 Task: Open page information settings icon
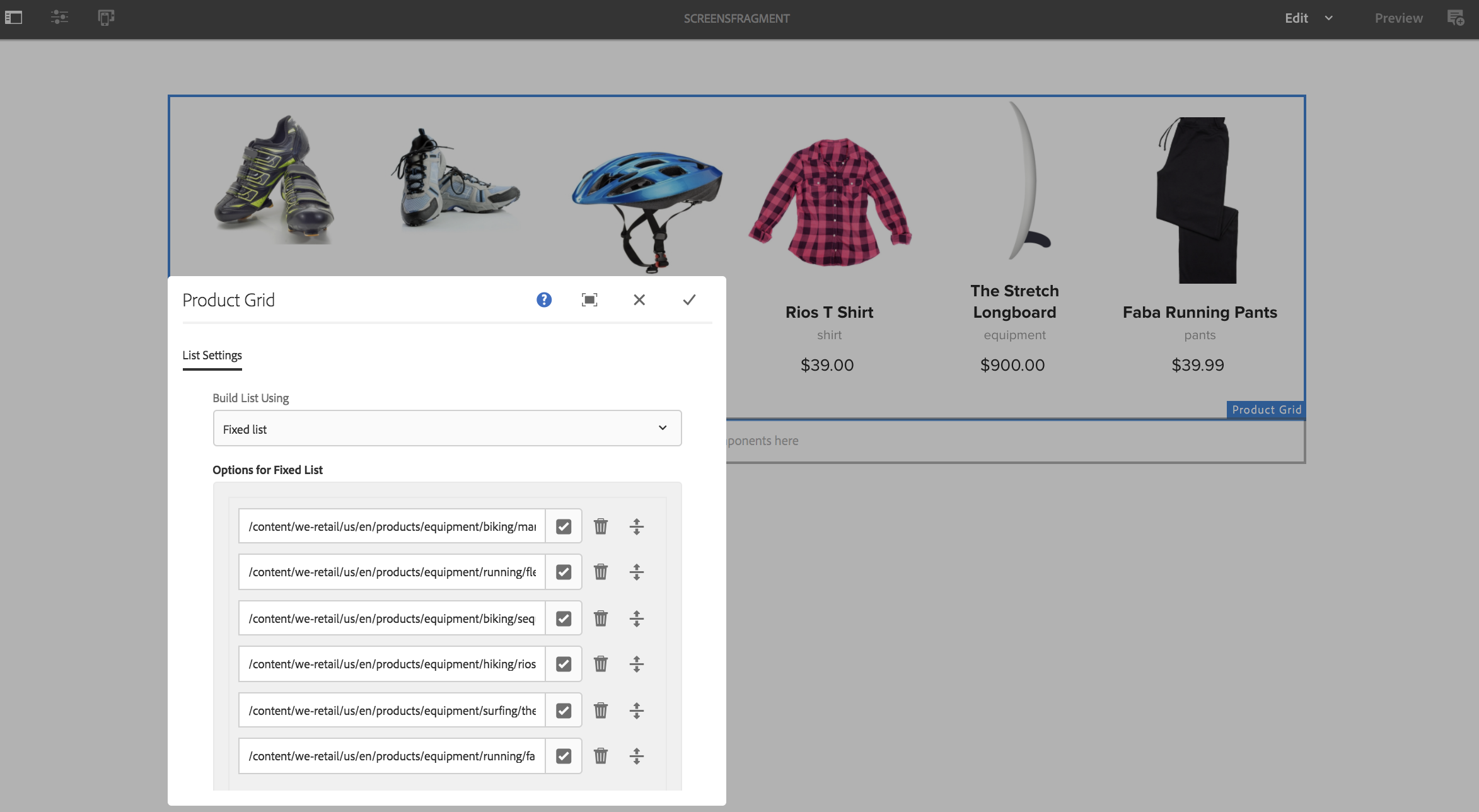(59, 18)
